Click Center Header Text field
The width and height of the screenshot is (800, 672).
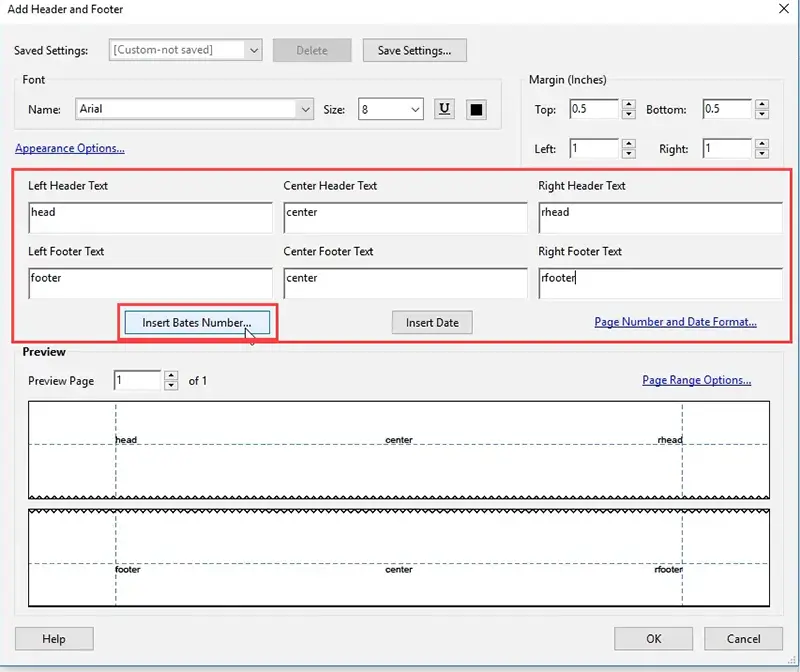coord(406,217)
